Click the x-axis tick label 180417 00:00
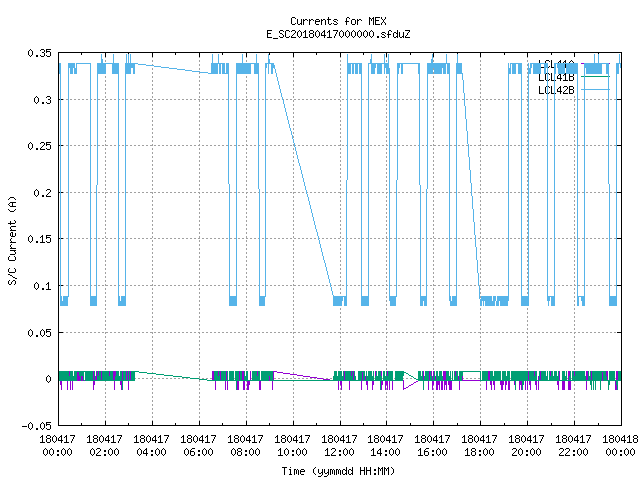 tap(58, 446)
